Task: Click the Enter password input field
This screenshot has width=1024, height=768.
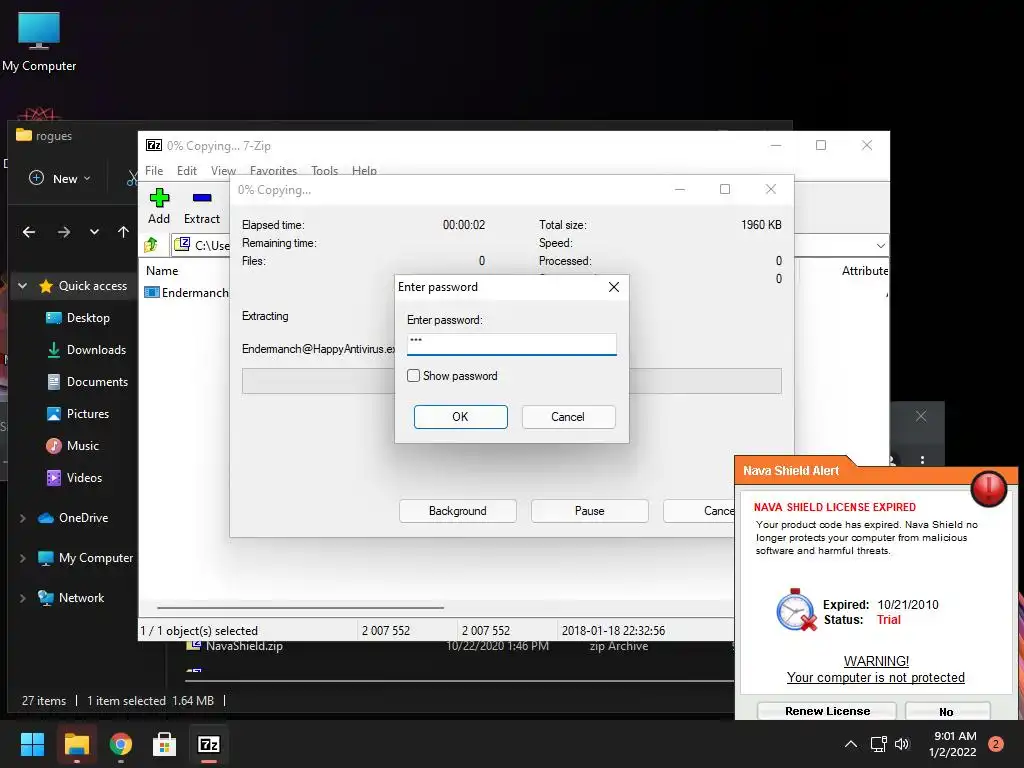Action: point(511,344)
